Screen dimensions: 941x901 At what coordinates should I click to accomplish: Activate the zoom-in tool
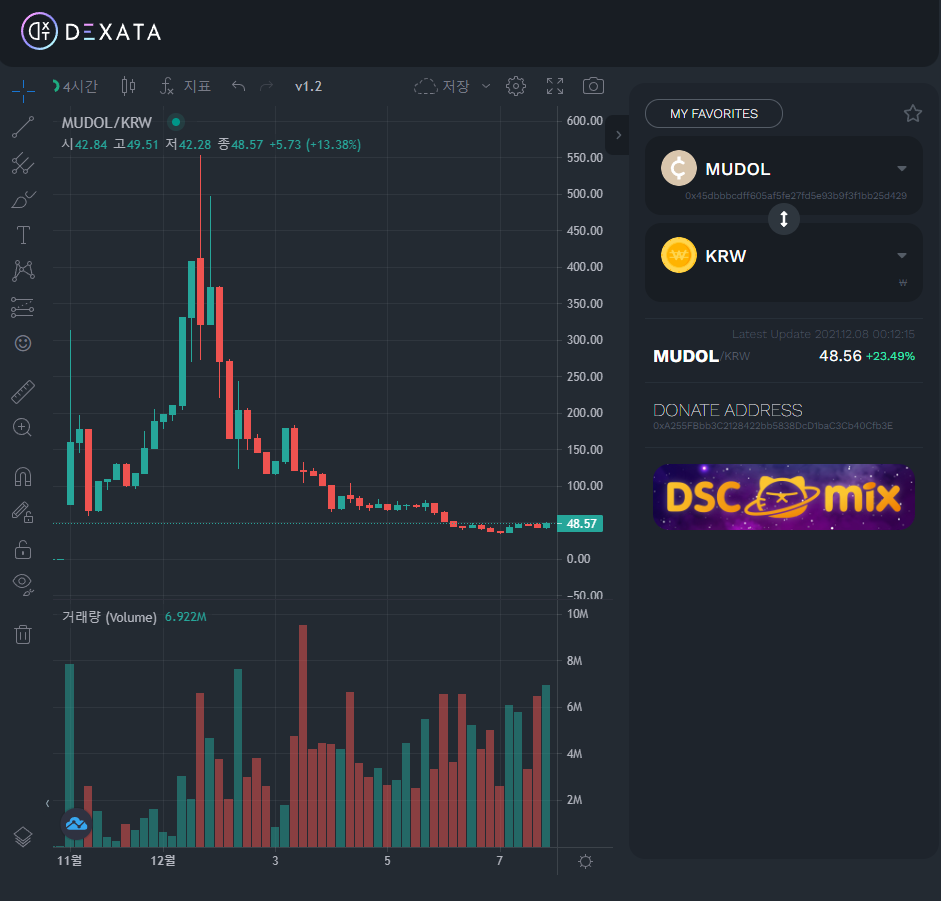click(x=23, y=427)
